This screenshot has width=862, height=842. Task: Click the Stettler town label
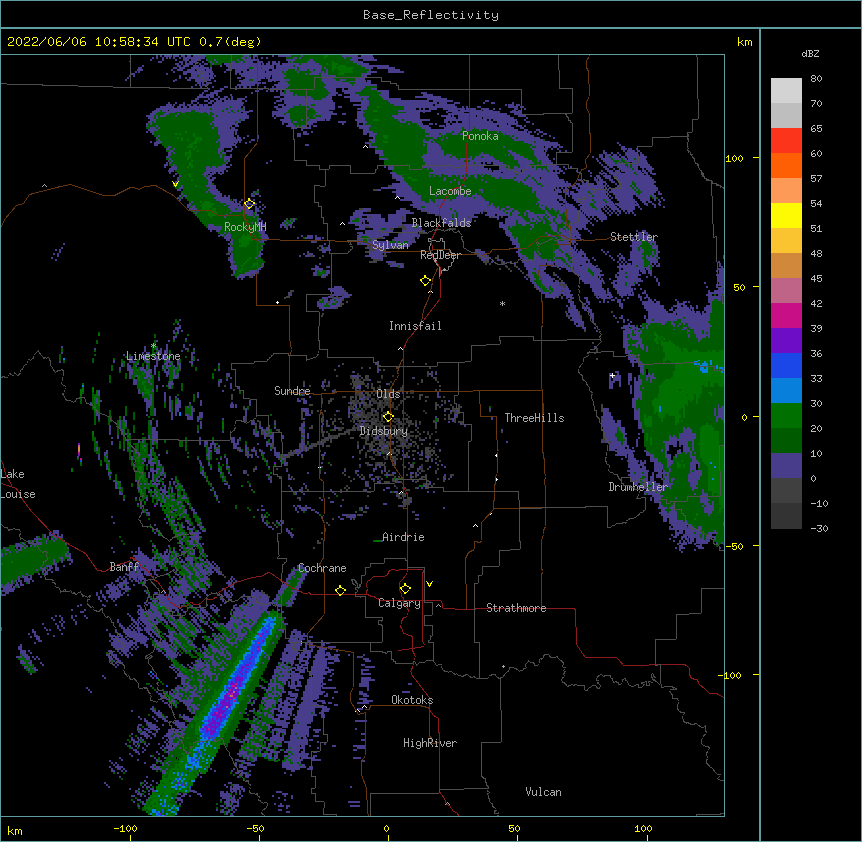tap(633, 237)
